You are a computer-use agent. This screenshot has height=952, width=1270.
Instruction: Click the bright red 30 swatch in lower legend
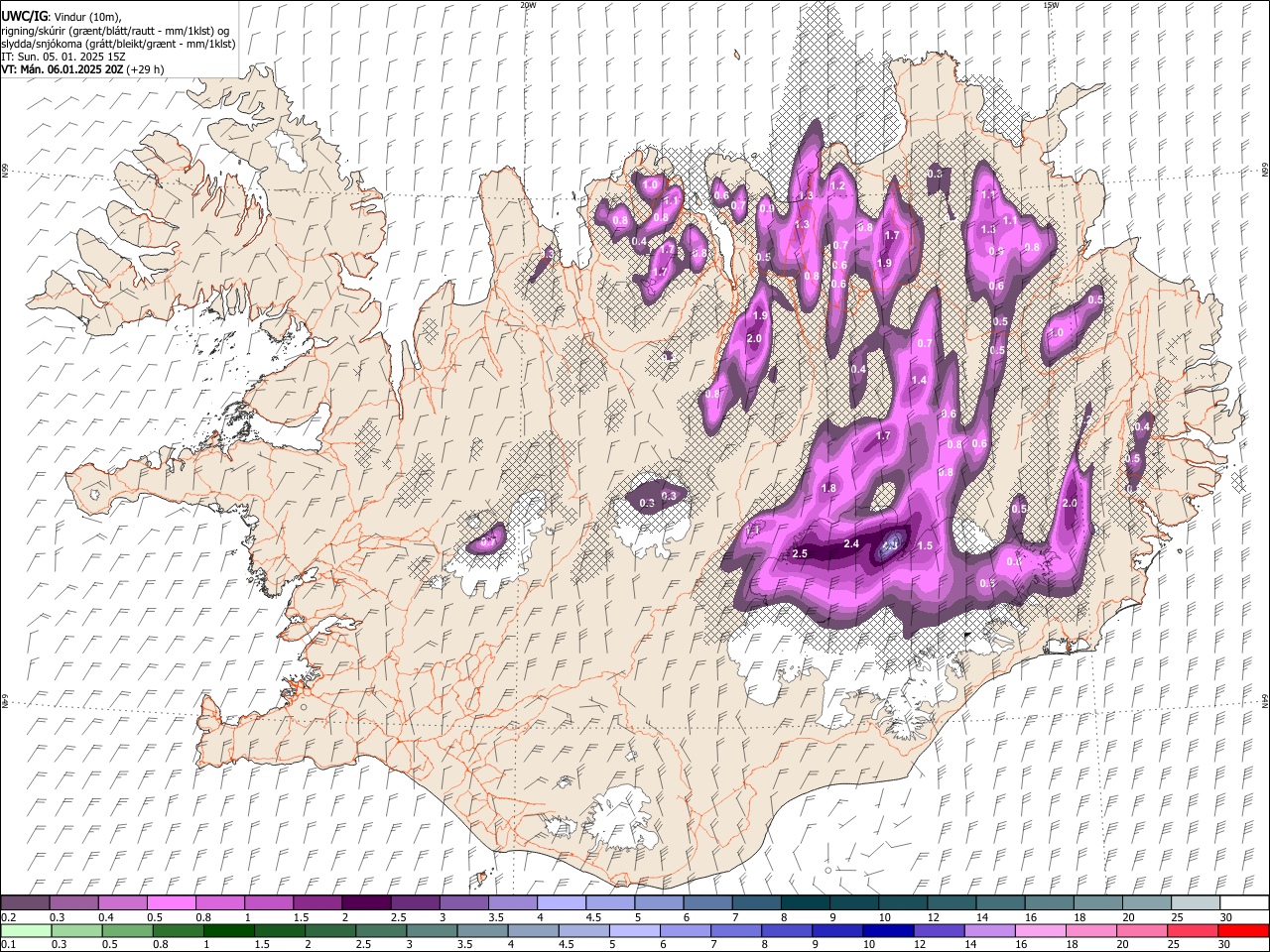click(x=1242, y=930)
